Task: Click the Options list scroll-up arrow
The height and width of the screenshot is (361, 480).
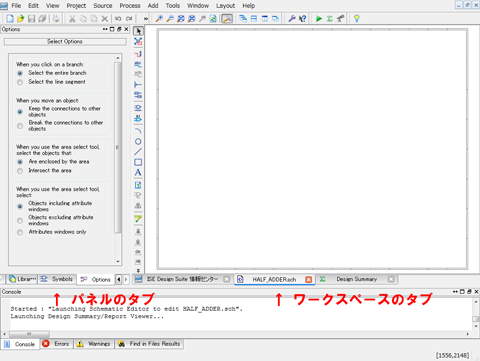Action: [x=118, y=58]
